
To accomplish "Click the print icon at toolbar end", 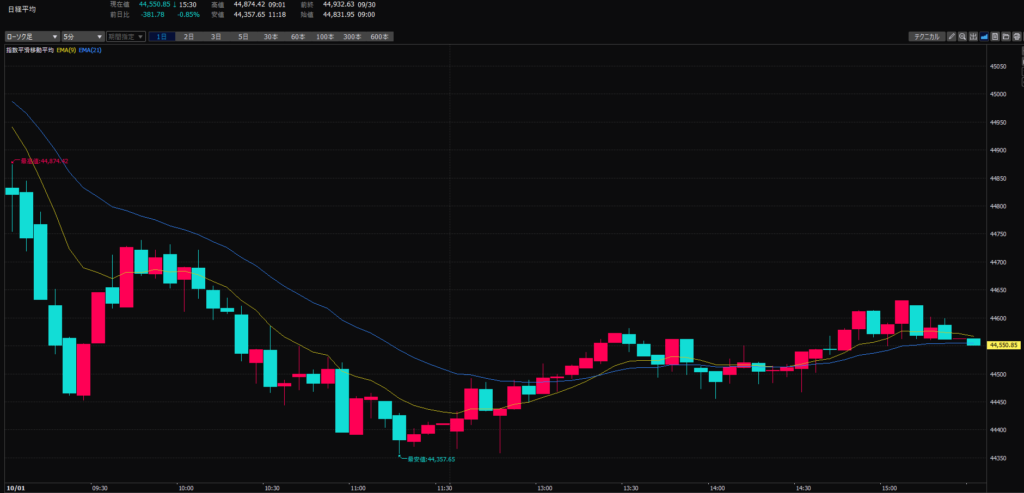I will [1016, 37].
